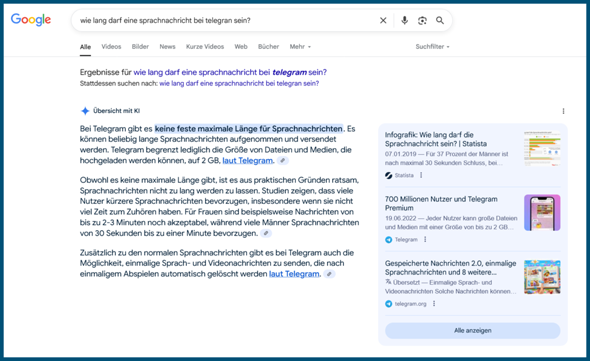
Task: Click the Statista infographic thumbnail
Action: pyautogui.click(x=542, y=148)
